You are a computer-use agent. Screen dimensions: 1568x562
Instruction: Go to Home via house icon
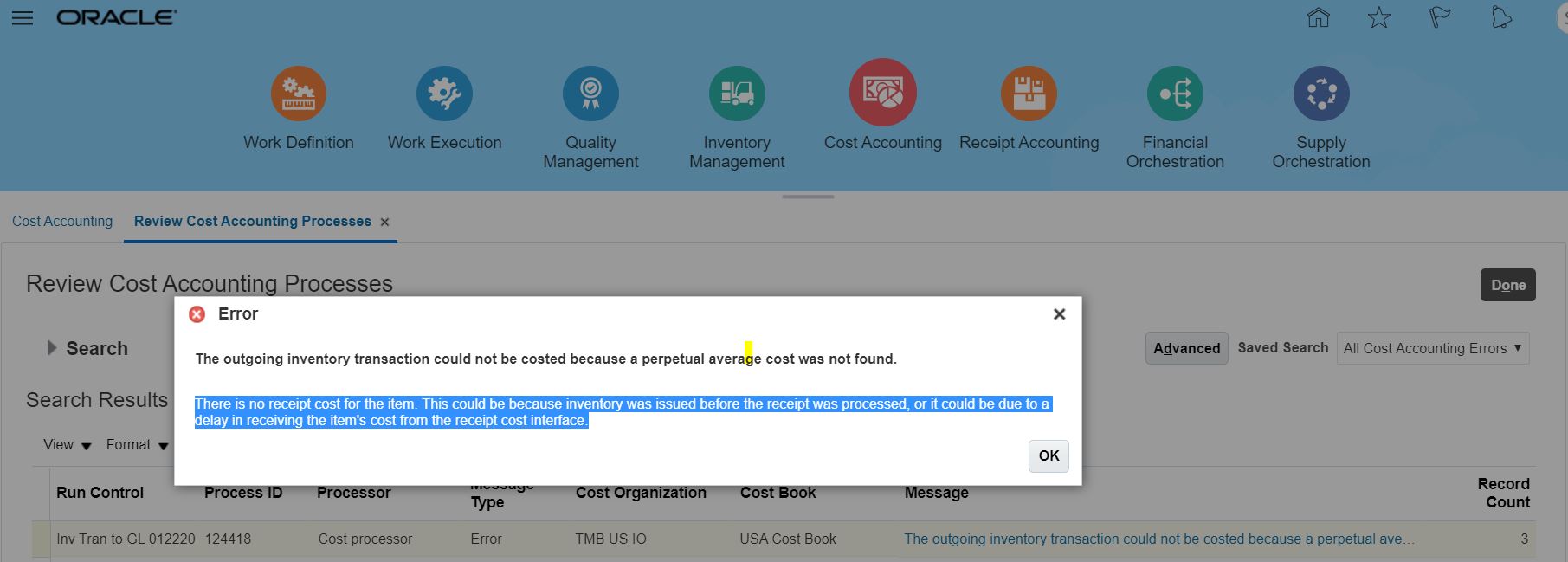[x=1318, y=17]
